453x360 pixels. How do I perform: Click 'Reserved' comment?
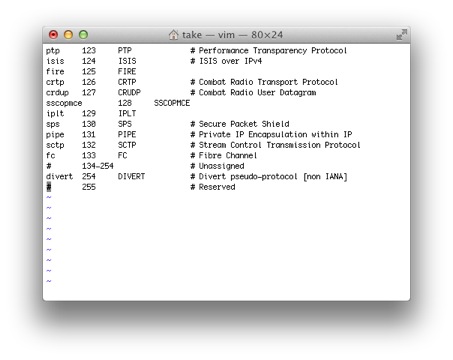(x=217, y=187)
